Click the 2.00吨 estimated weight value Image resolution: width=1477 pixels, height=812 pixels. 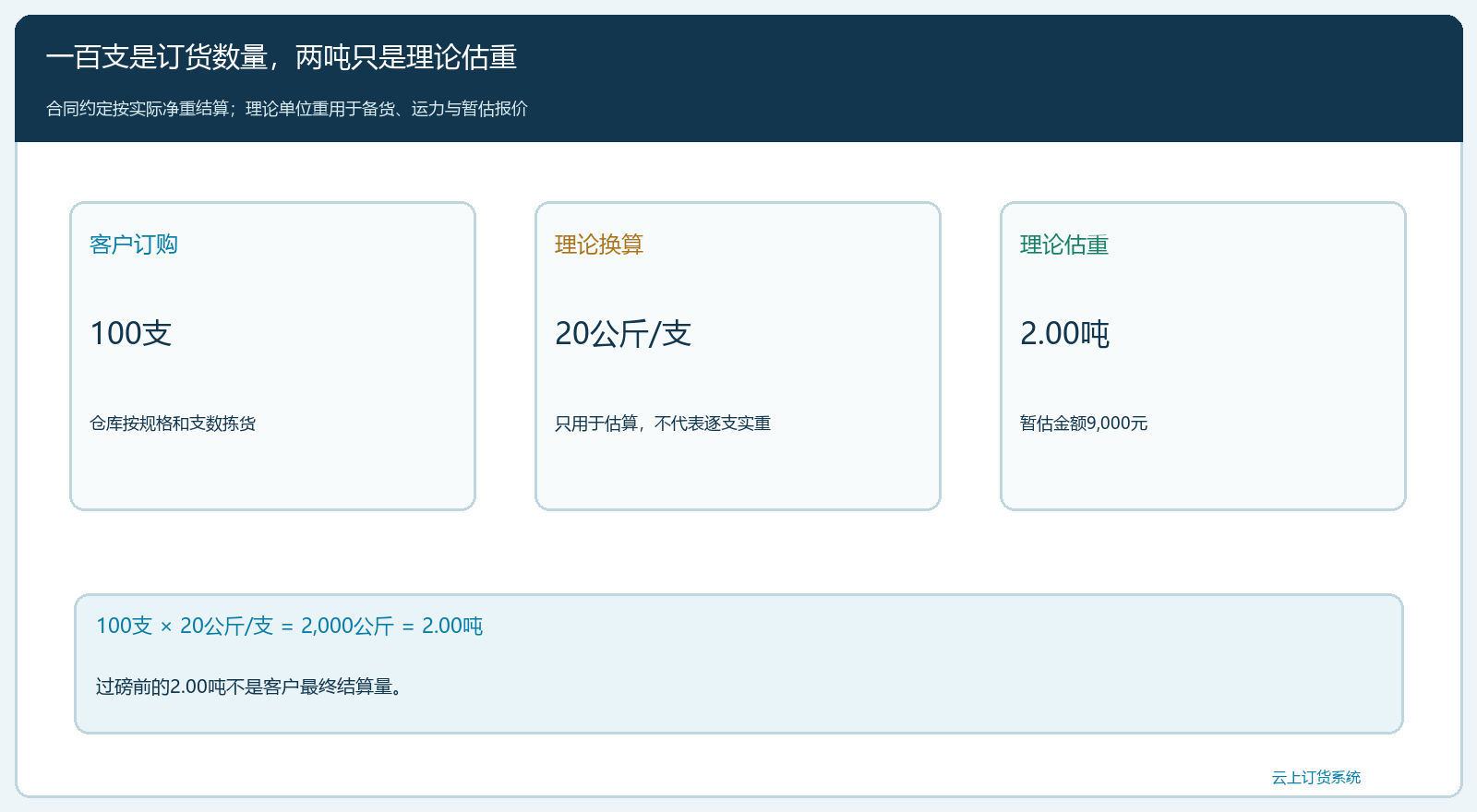pos(1064,333)
